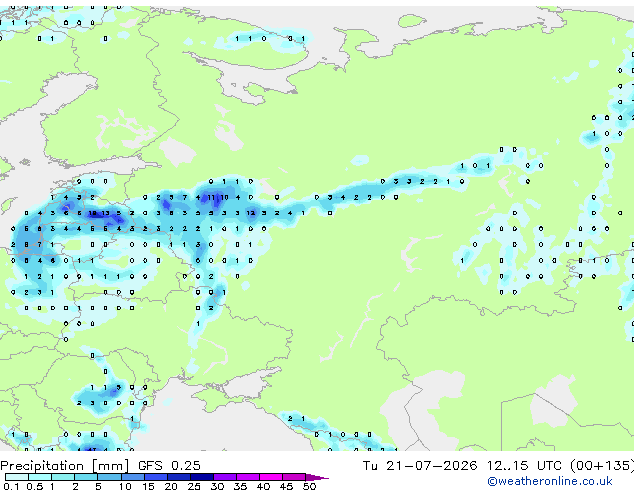Click the purple arrow tip beyond 50
The width and height of the screenshot is (634, 490).
317,477
